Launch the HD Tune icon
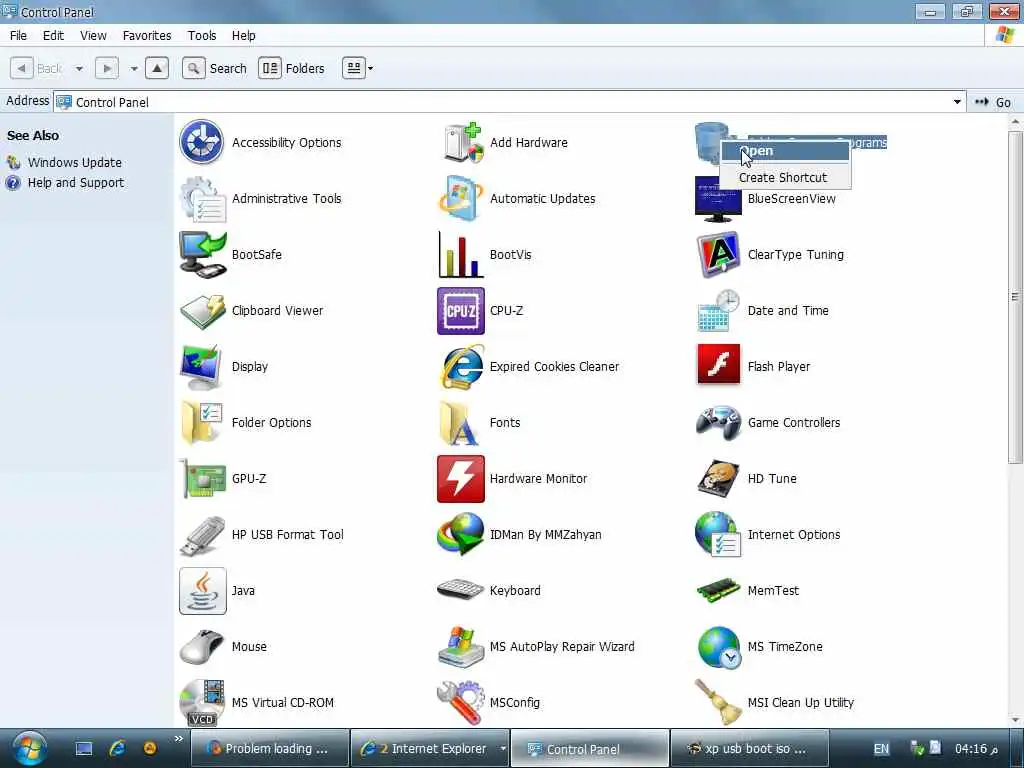 pos(718,479)
